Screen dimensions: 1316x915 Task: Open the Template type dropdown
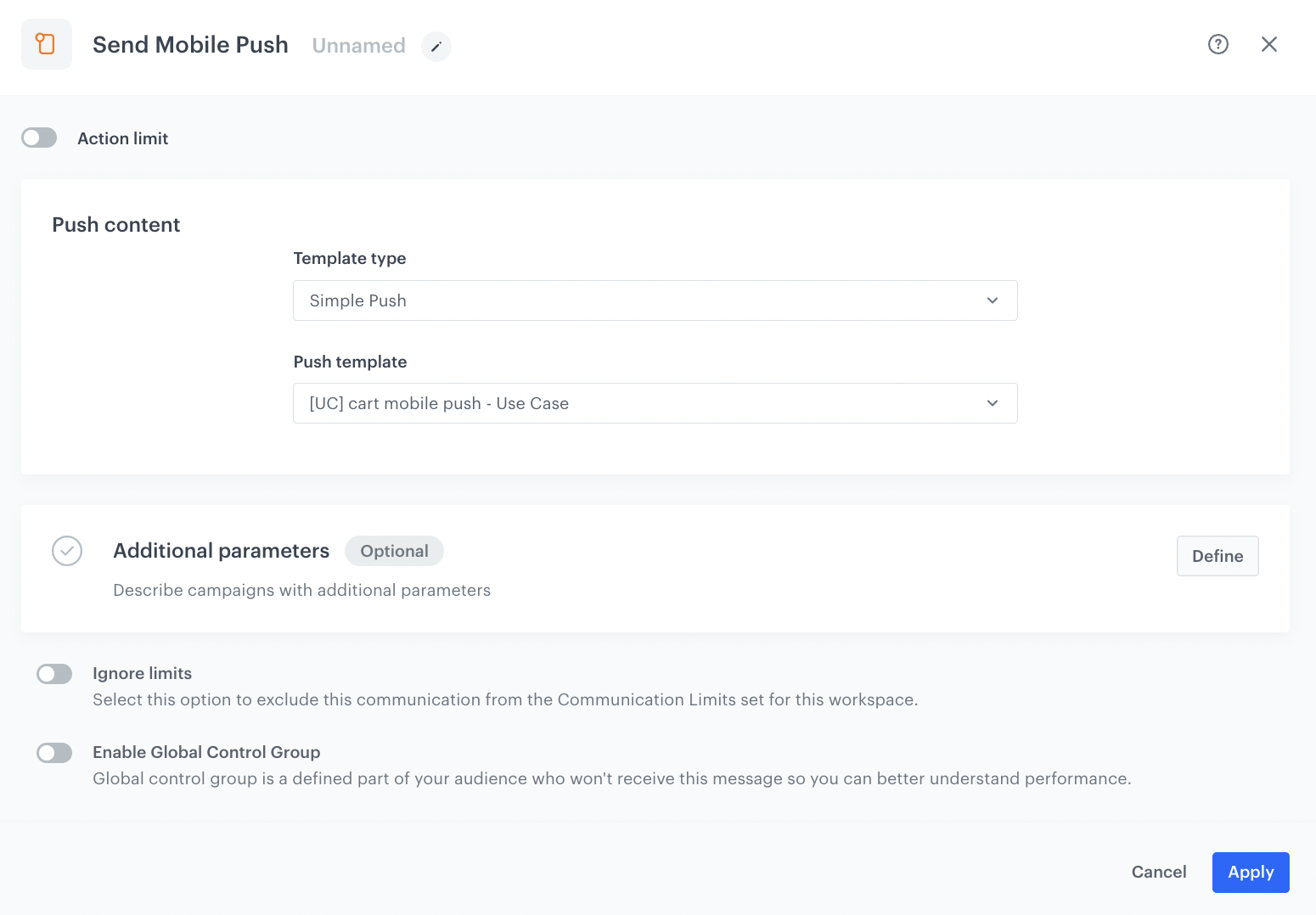(655, 300)
